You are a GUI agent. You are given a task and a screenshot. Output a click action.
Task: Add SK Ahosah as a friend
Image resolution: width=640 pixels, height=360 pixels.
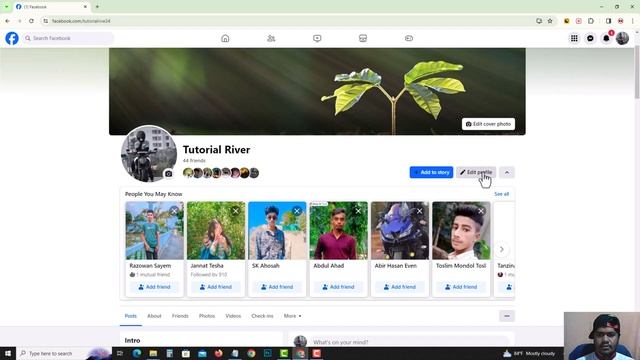point(277,287)
